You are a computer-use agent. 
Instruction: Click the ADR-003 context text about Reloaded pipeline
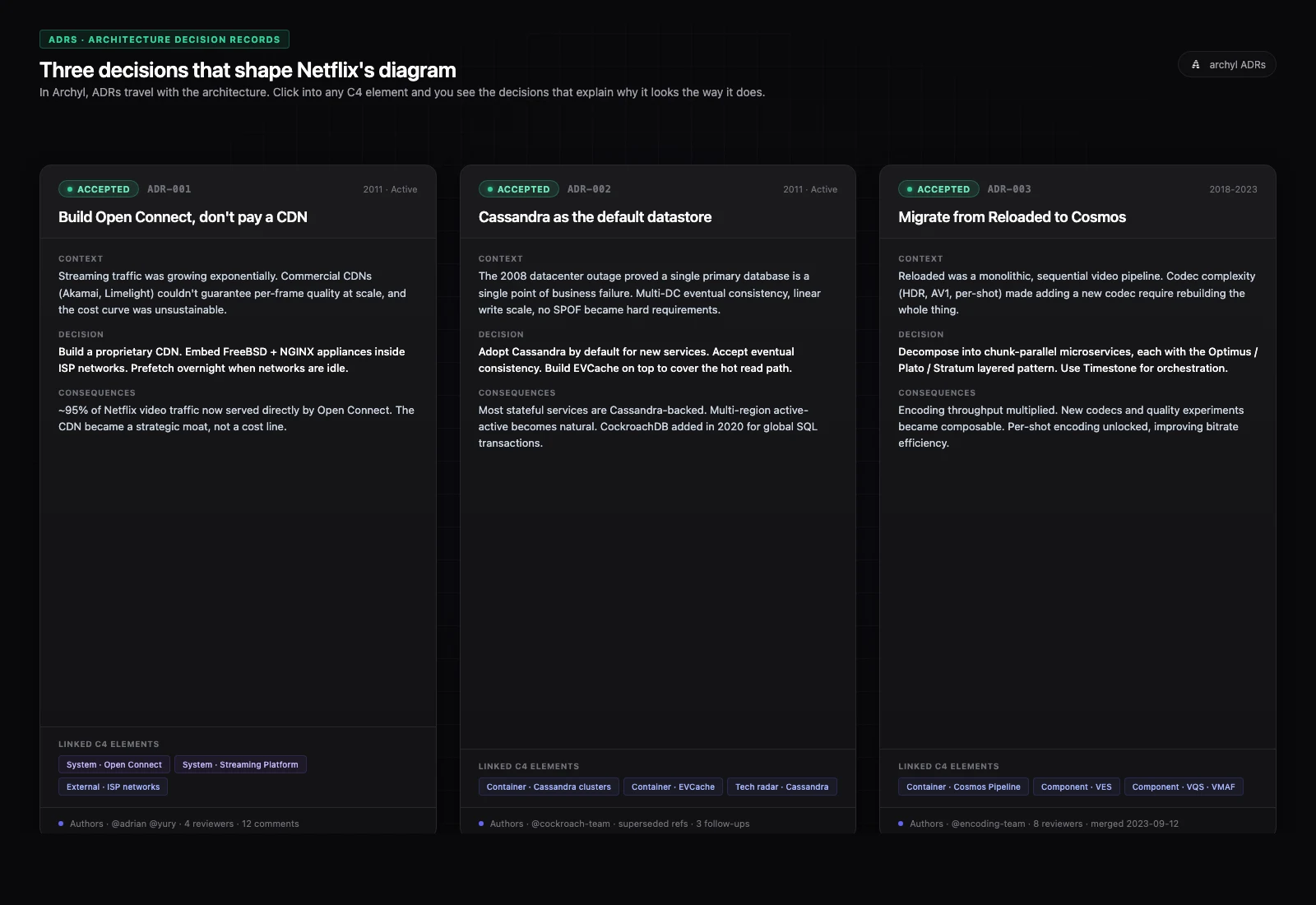1077,293
